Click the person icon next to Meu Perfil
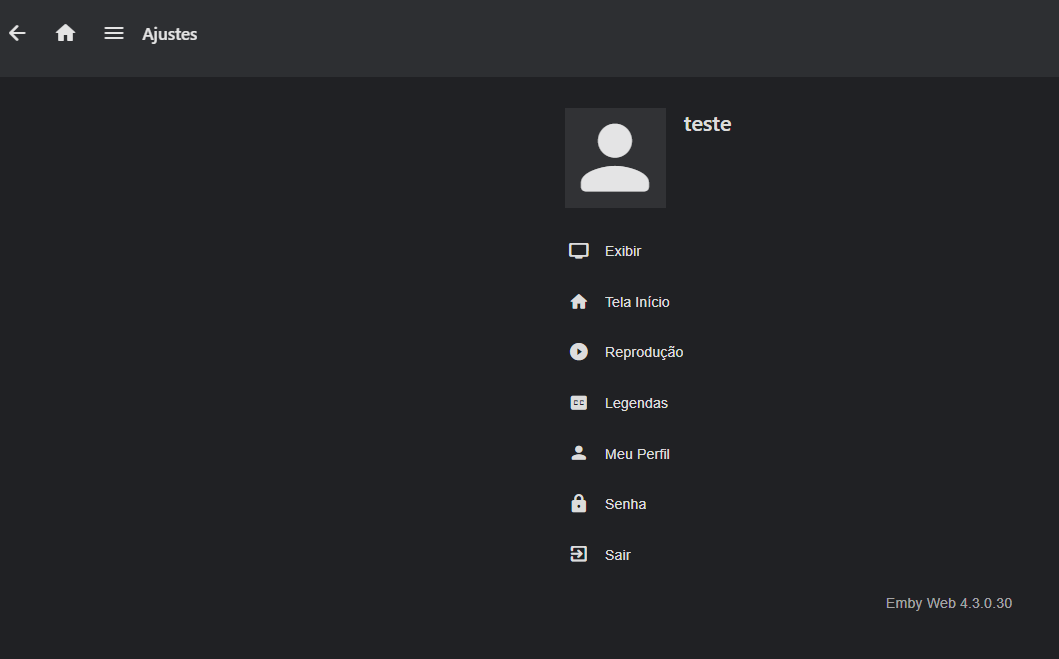The width and height of the screenshot is (1059, 659). click(579, 452)
